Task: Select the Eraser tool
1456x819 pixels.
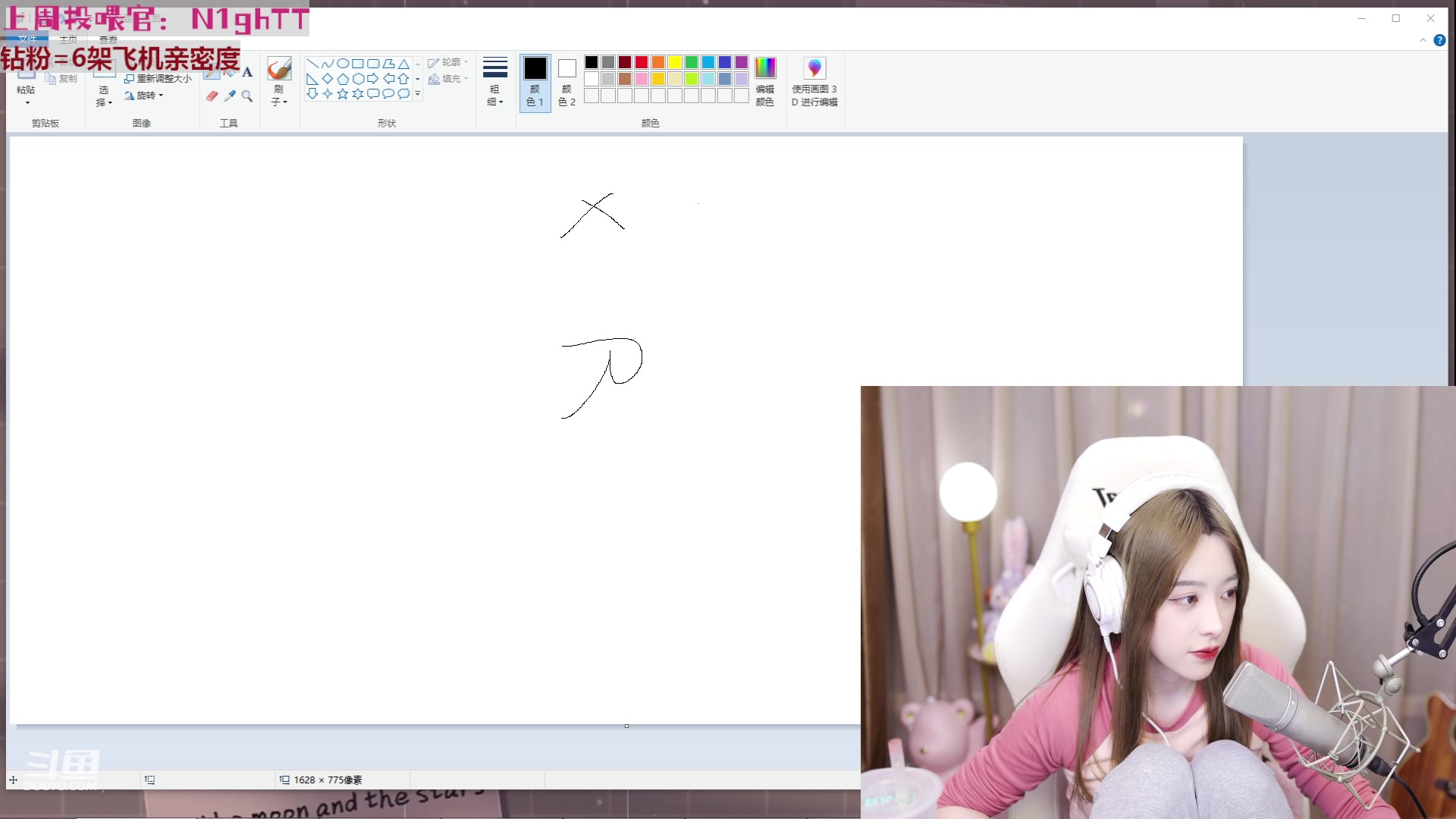Action: (212, 96)
